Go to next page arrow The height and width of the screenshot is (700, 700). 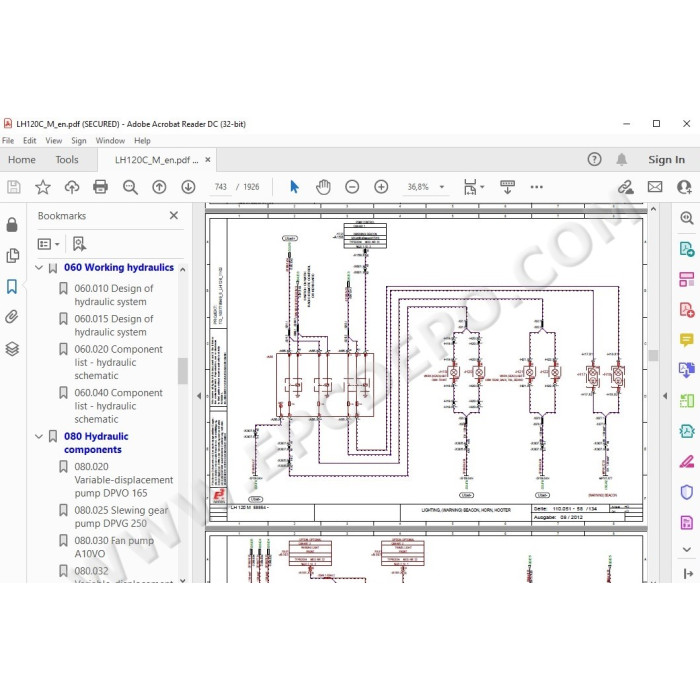pos(188,187)
